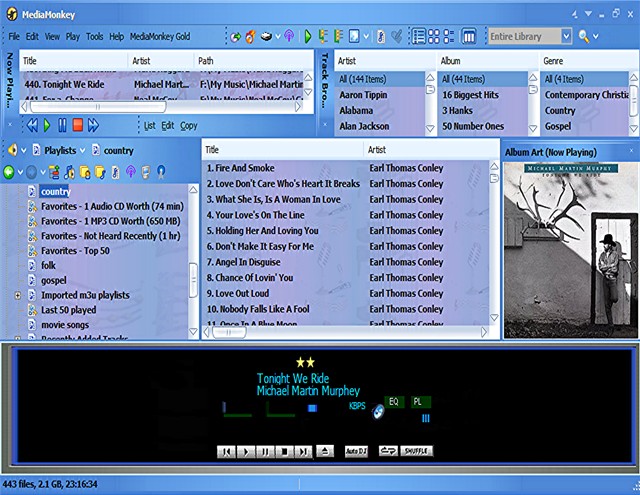640x495 pixels.
Task: Click the green Play icon in main toolbar
Action: [x=308, y=36]
